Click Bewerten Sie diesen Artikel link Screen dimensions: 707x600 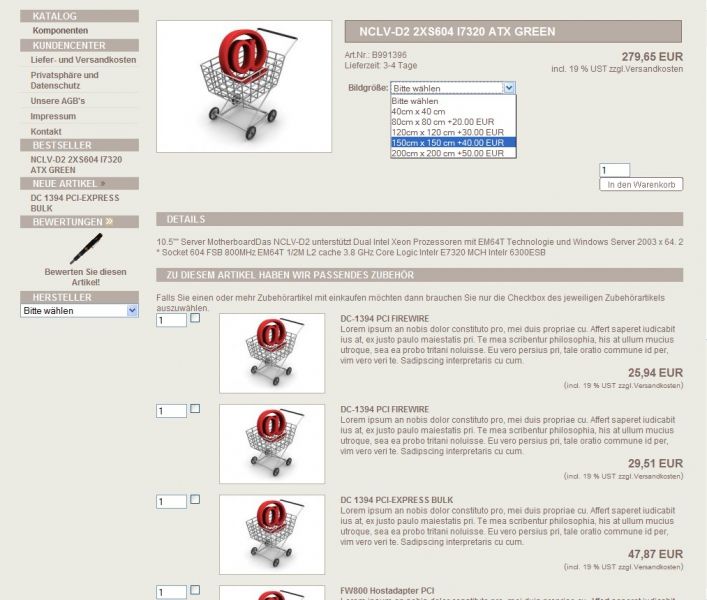coord(86,277)
